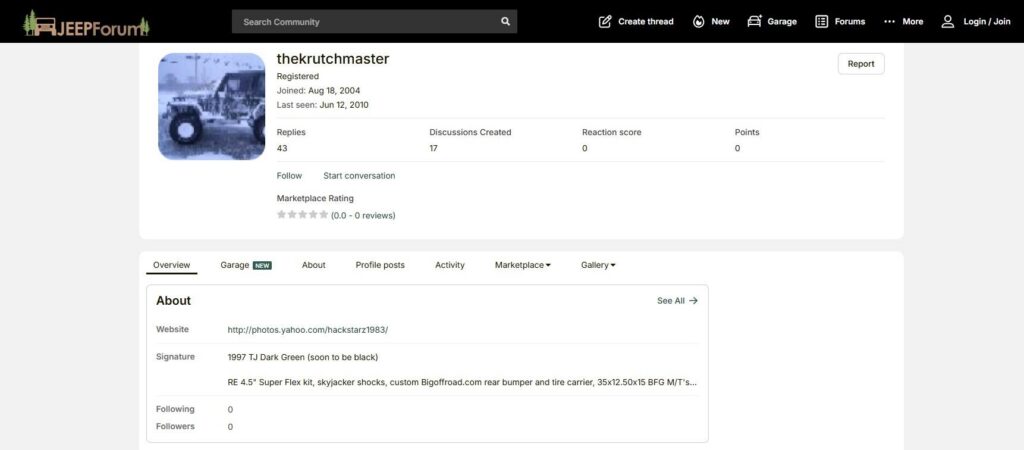
Task: Switch to the Profile posts tab
Action: (x=380, y=265)
